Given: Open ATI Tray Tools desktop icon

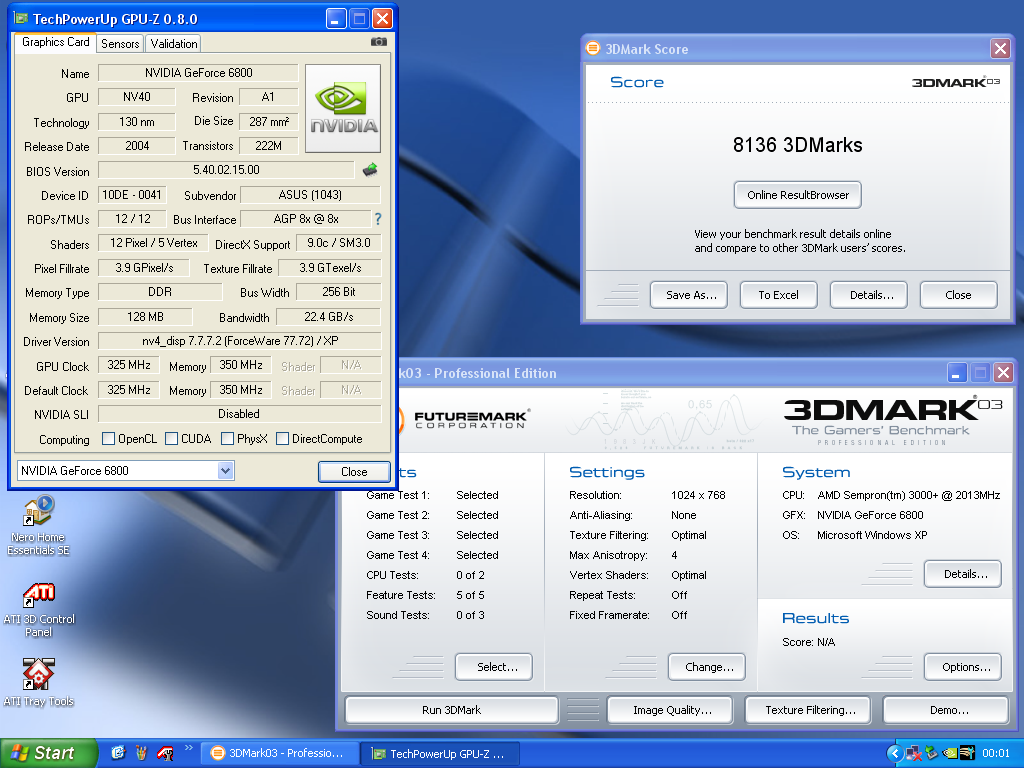Looking at the screenshot, I should [x=39, y=683].
